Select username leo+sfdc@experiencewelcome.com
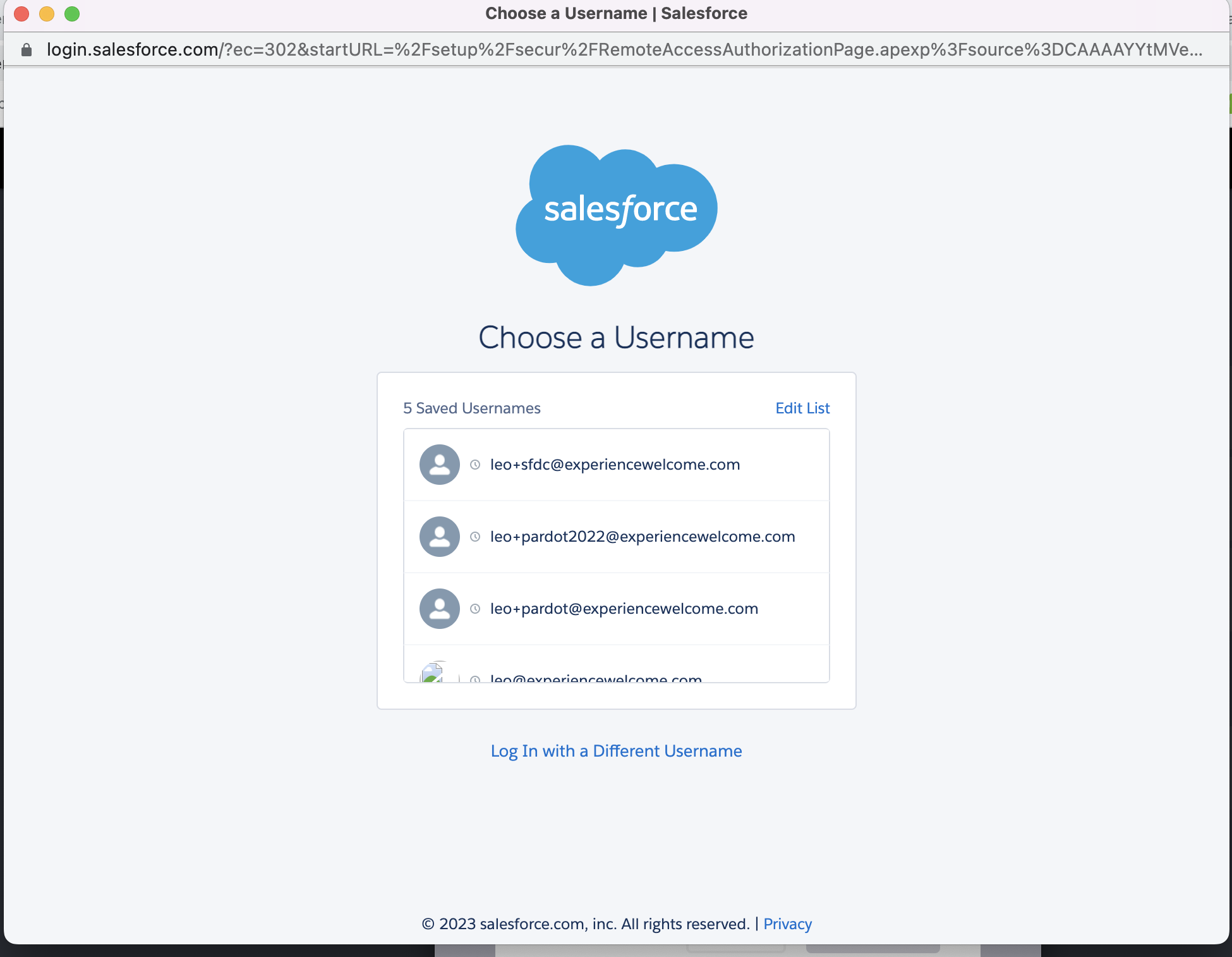1232x957 pixels. click(617, 465)
